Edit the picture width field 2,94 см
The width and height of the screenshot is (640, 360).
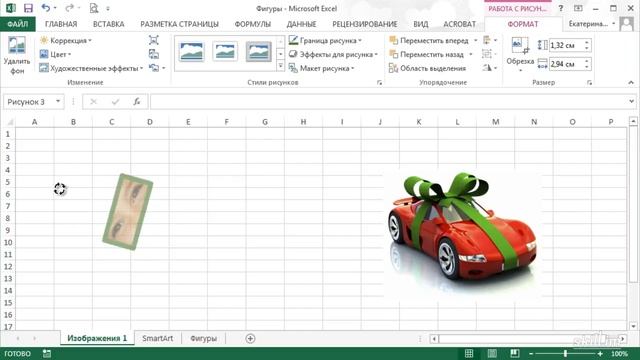click(566, 64)
